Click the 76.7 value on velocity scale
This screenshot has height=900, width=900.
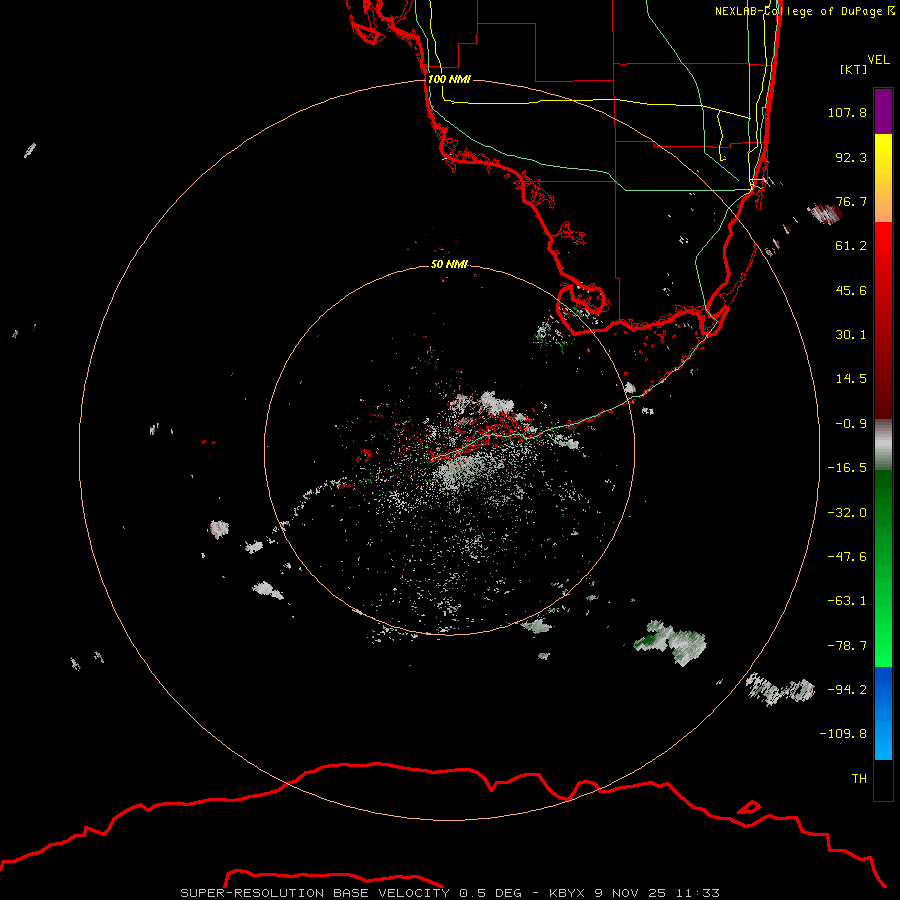(x=851, y=201)
